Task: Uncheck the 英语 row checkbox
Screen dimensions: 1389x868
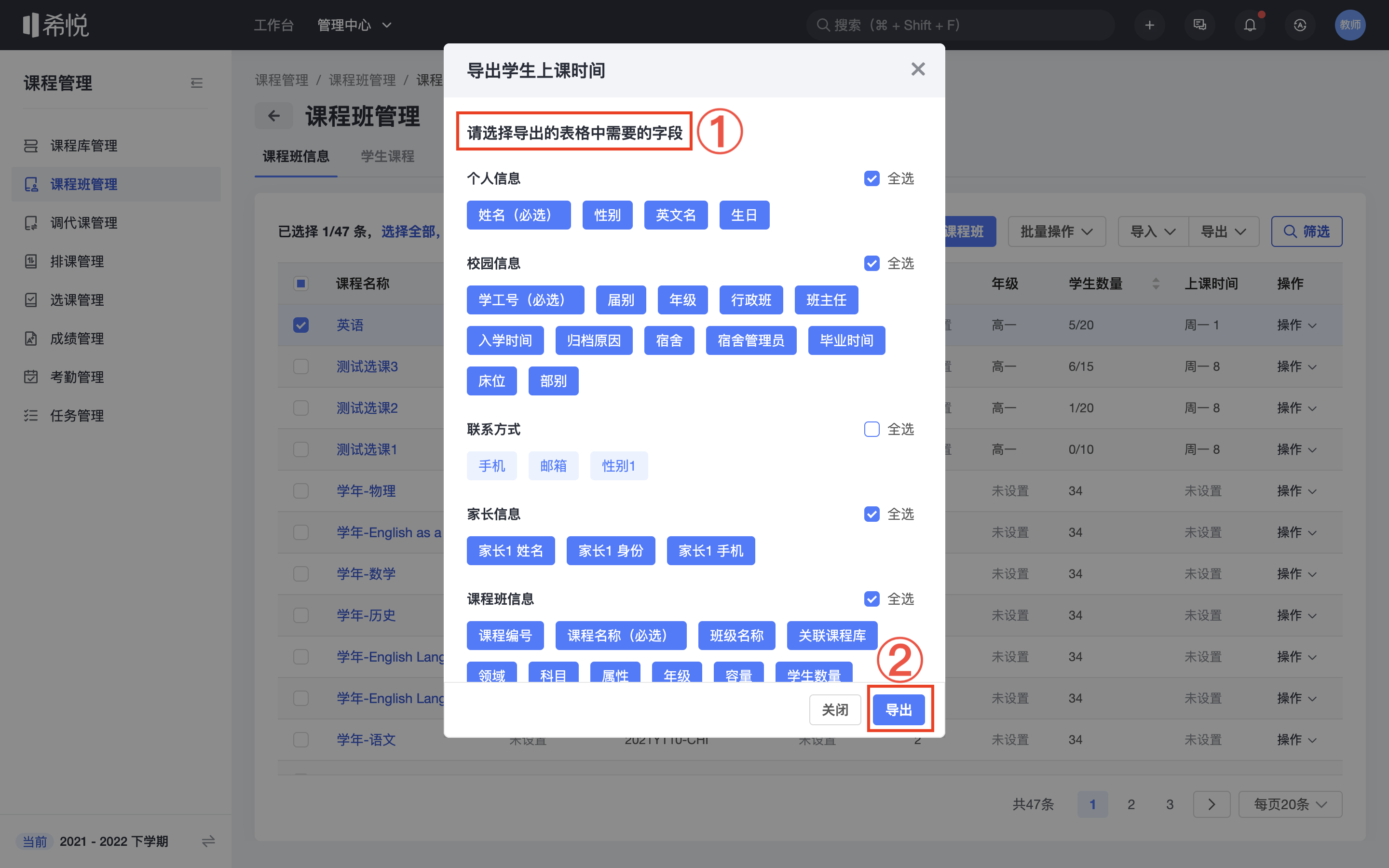Action: point(301,325)
